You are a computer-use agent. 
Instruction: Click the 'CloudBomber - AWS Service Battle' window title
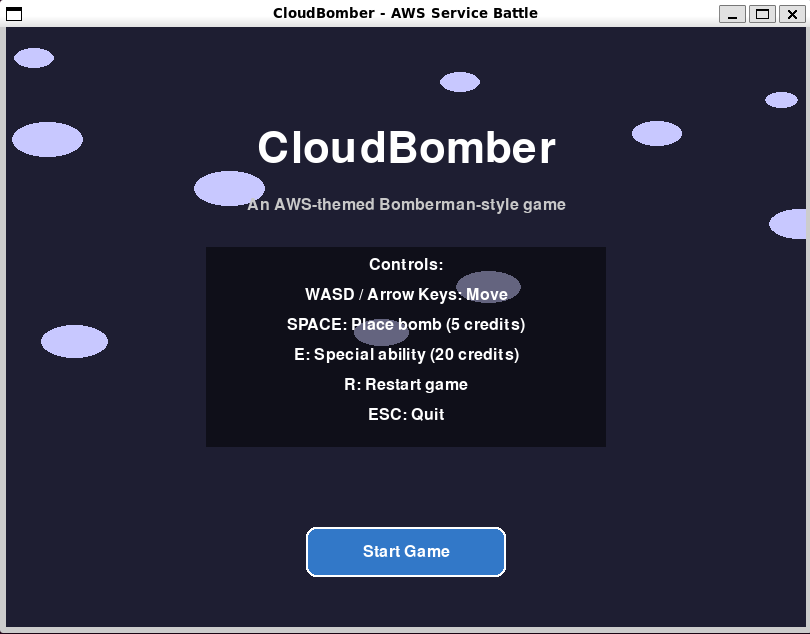pos(405,13)
